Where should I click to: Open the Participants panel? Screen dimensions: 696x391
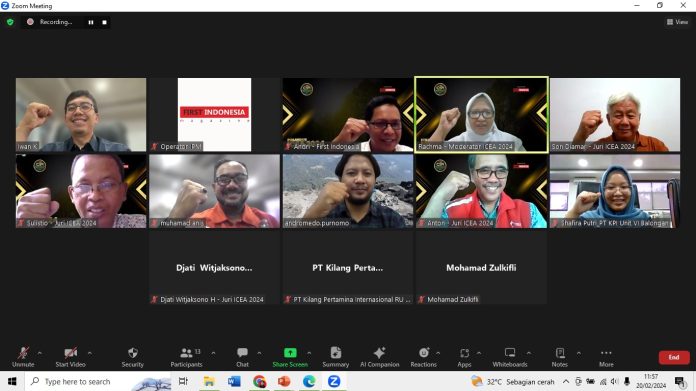[186, 357]
